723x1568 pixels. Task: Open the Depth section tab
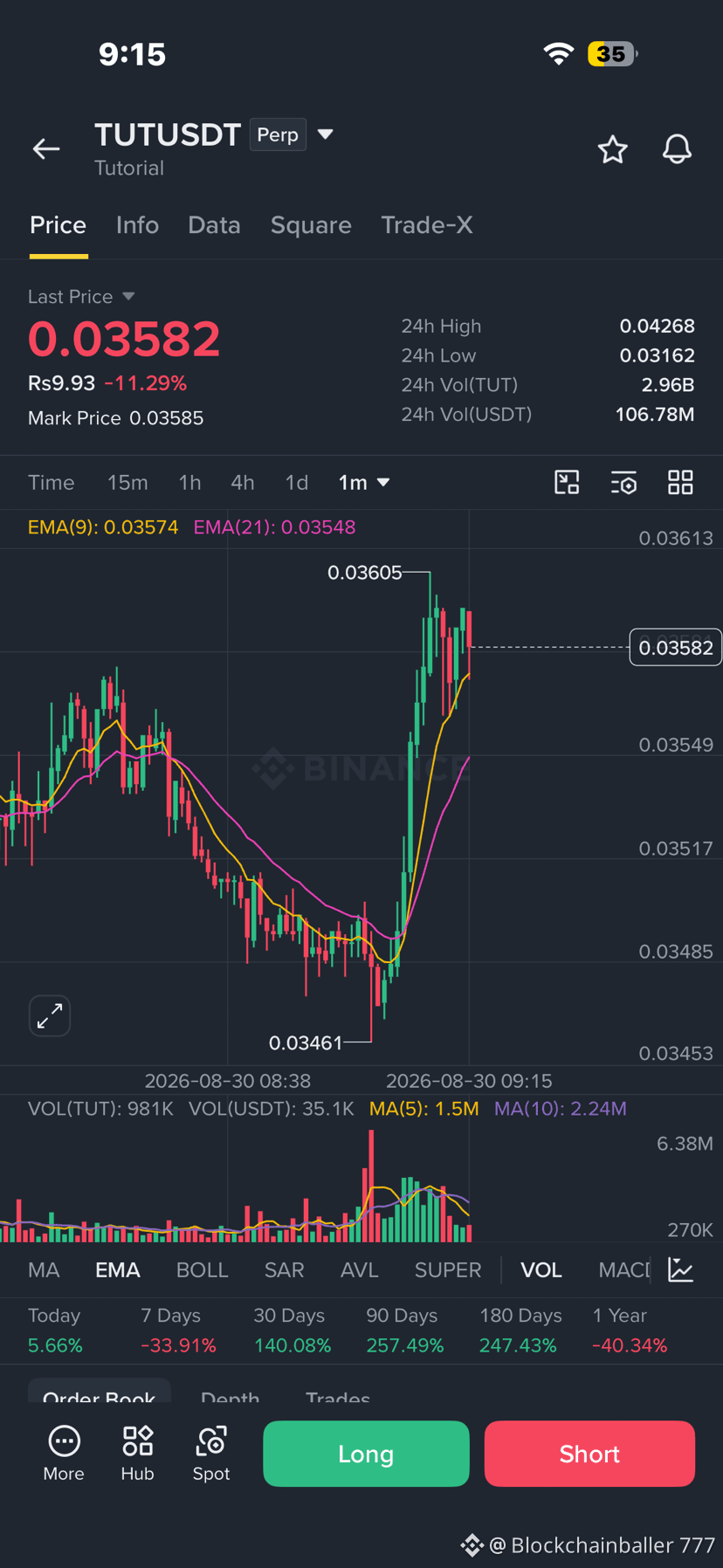tap(230, 1395)
